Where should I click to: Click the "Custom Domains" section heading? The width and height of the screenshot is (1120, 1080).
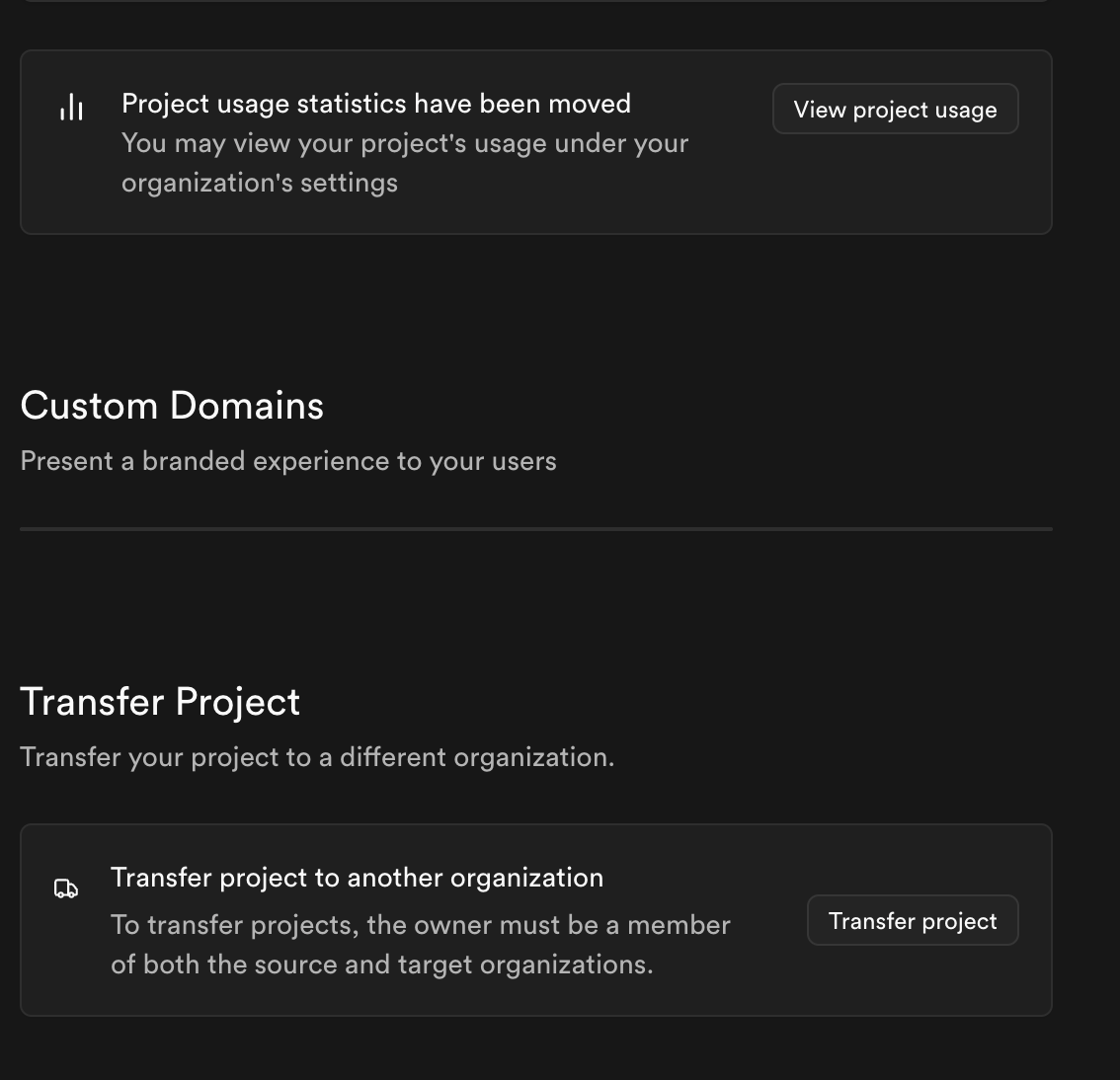tap(172, 406)
